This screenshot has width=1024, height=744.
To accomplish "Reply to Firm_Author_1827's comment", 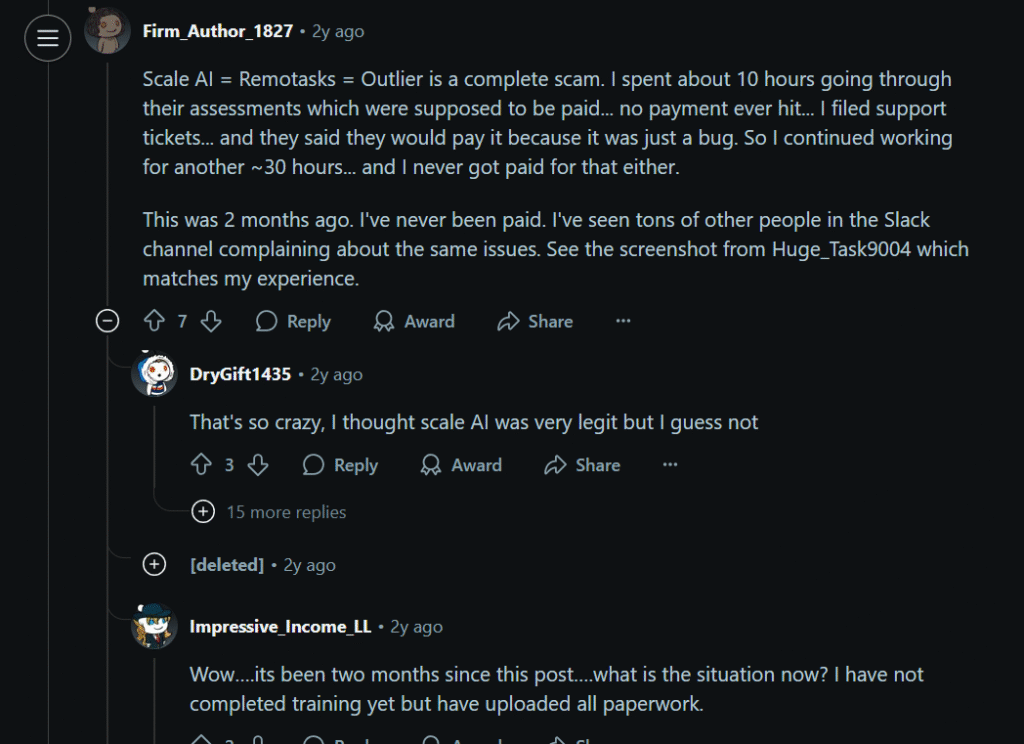I will click(x=293, y=321).
